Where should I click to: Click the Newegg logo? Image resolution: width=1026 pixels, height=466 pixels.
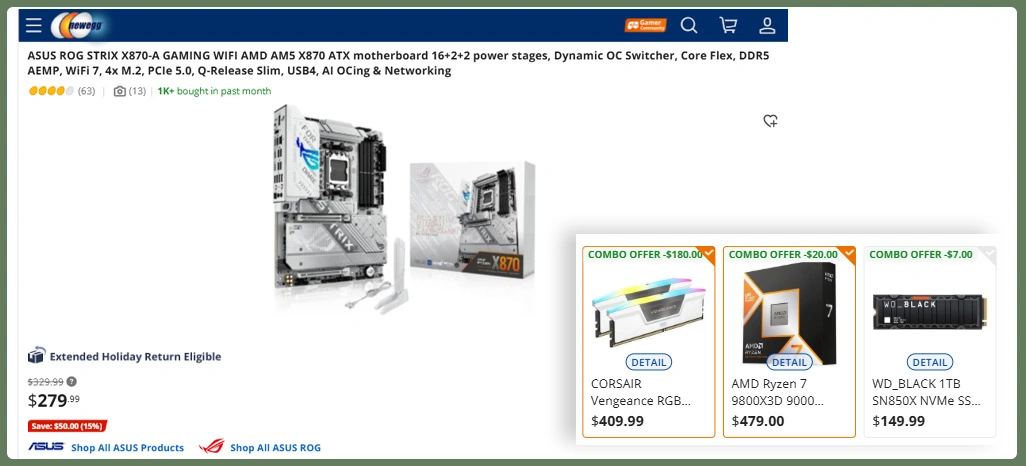[x=79, y=26]
